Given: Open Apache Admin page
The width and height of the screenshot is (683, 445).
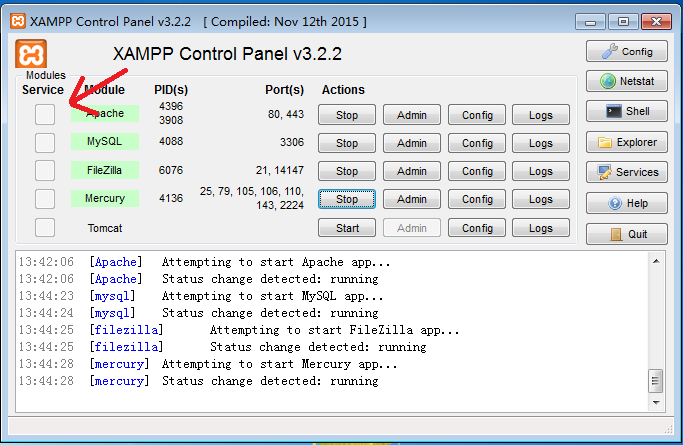Looking at the screenshot, I should click(412, 115).
